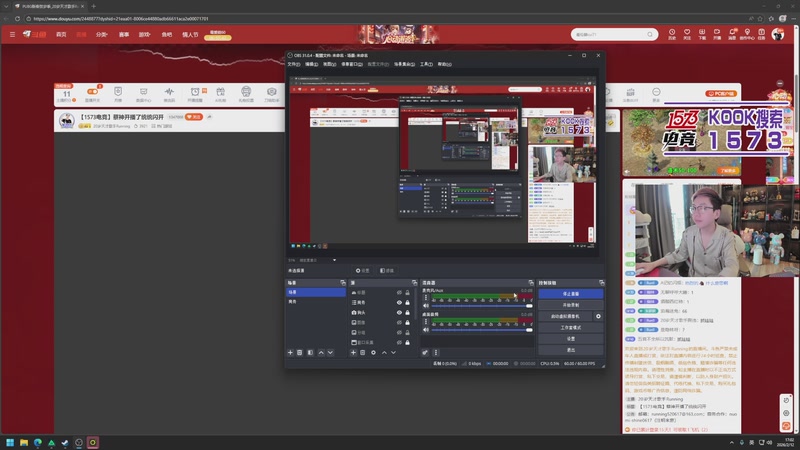The width and height of the screenshot is (800, 450).
Task: Click the orange PC客户端 button
Action: tap(721, 93)
